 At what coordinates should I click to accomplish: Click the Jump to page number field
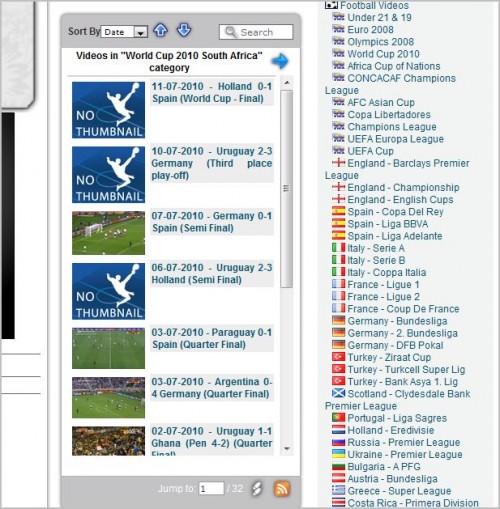211,489
